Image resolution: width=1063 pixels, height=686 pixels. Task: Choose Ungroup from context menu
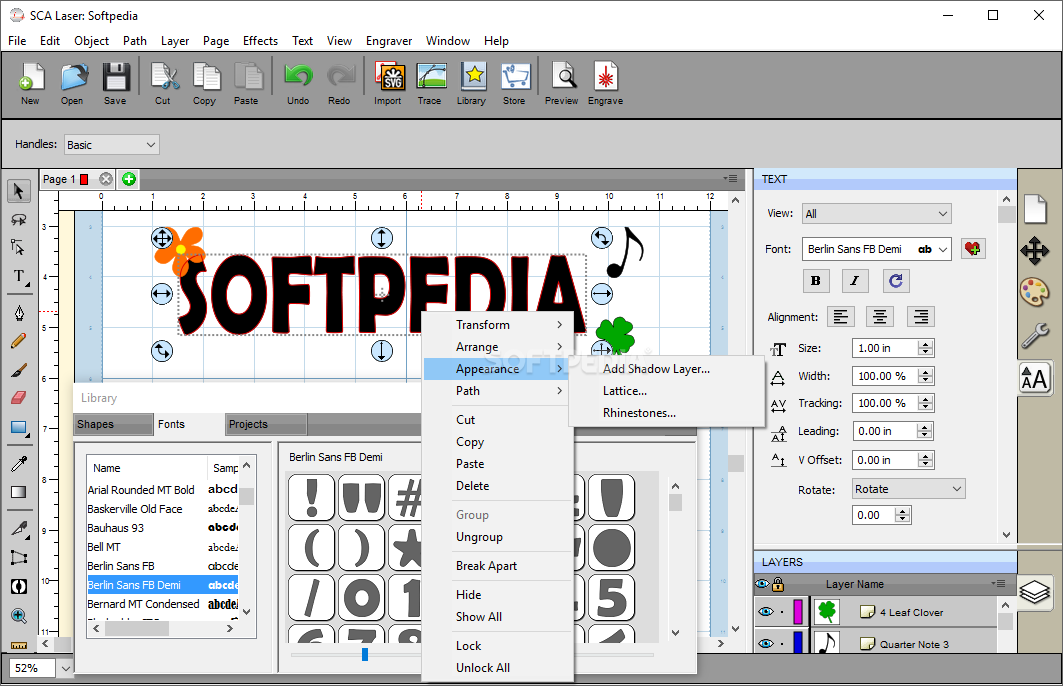[479, 537]
